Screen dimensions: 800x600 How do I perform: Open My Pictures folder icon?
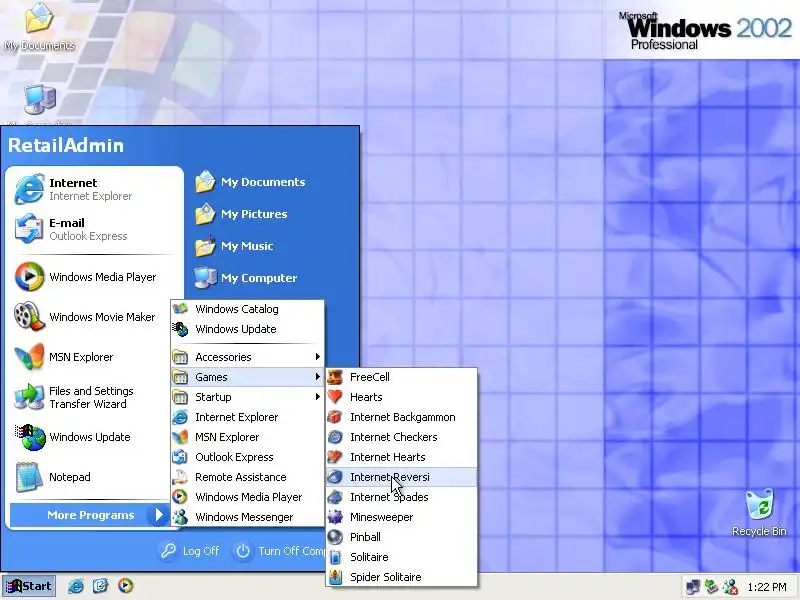point(205,214)
